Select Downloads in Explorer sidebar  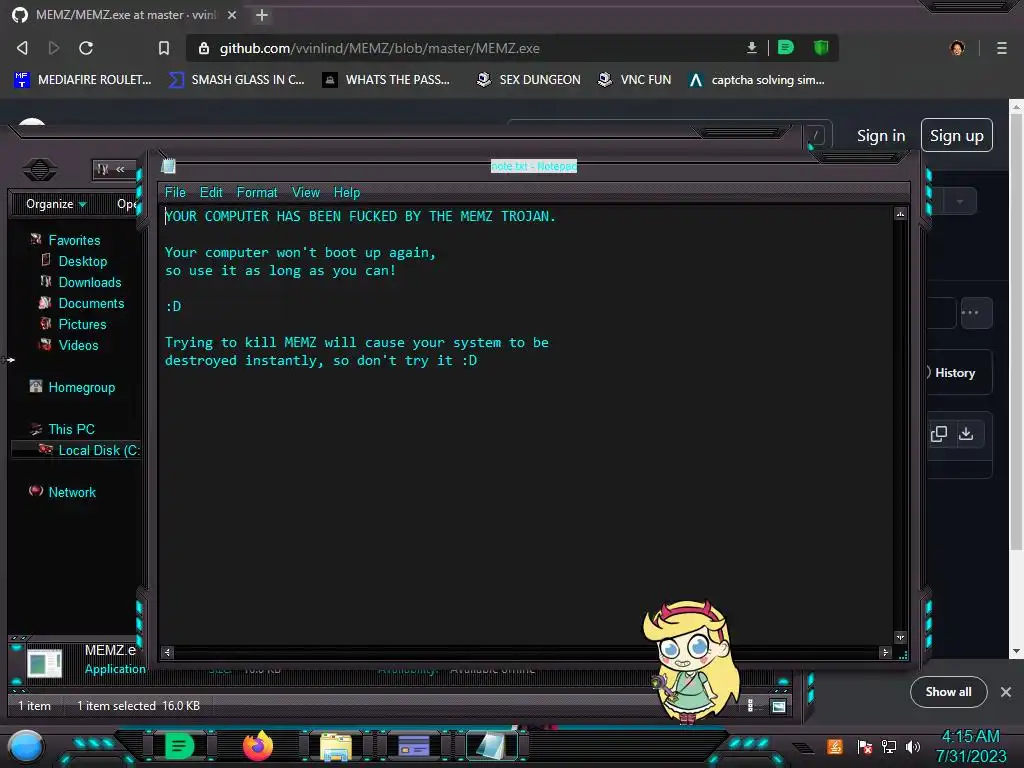pyautogui.click(x=90, y=282)
